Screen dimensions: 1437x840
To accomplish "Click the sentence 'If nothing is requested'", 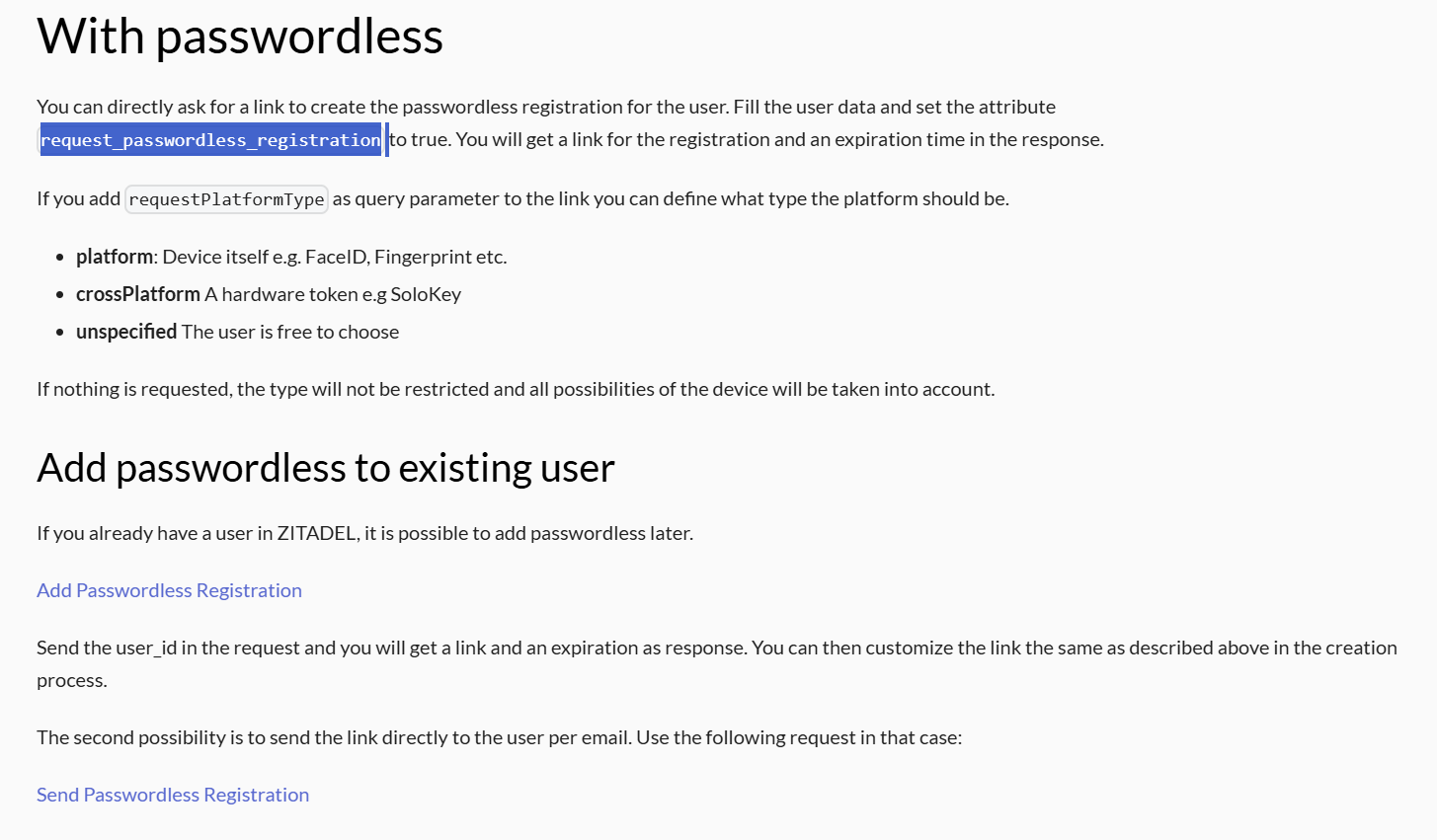I will [x=516, y=389].
